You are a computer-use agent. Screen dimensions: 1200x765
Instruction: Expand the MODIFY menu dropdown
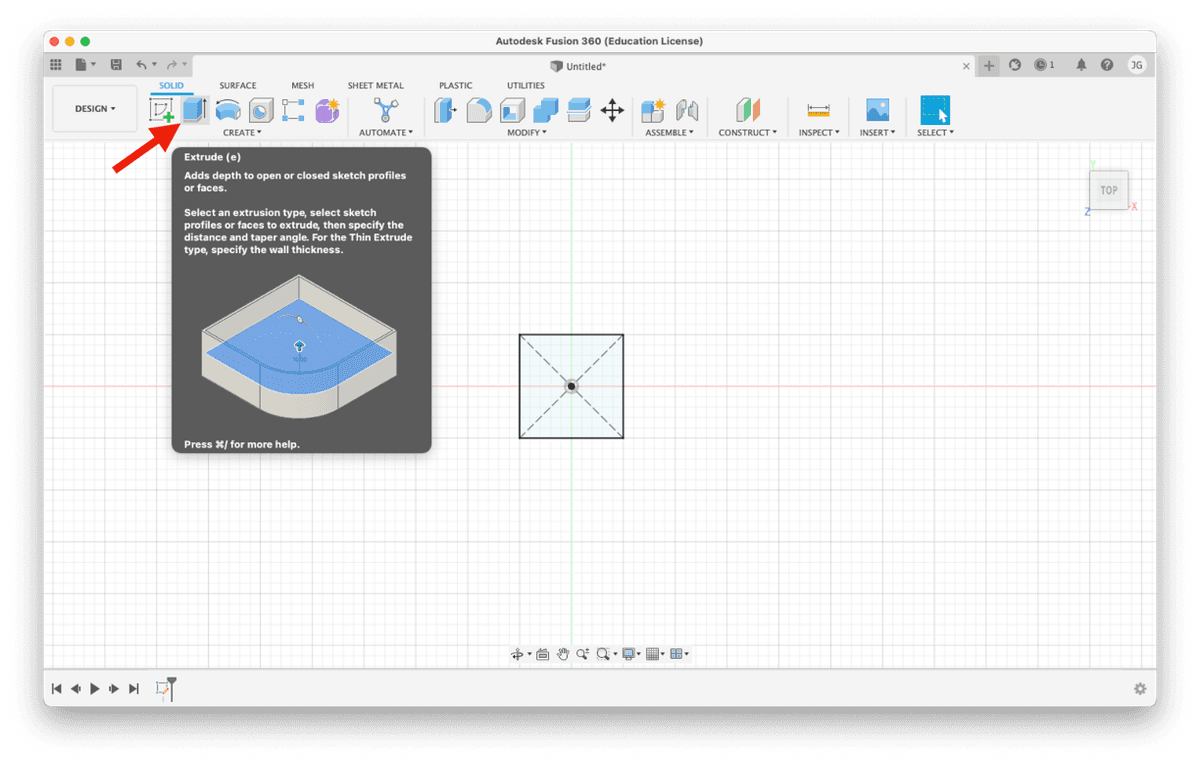pos(527,132)
